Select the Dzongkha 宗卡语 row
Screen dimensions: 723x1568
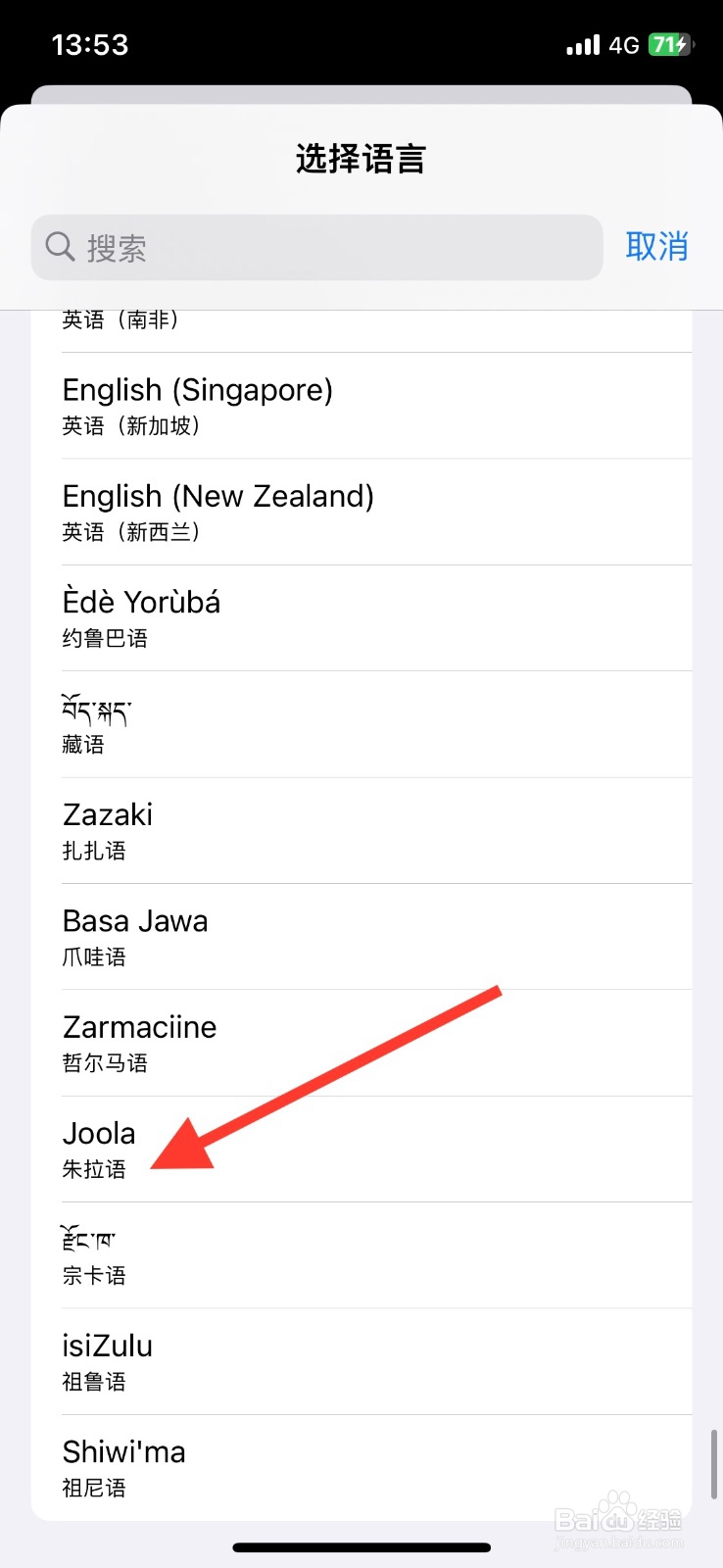tap(361, 1254)
